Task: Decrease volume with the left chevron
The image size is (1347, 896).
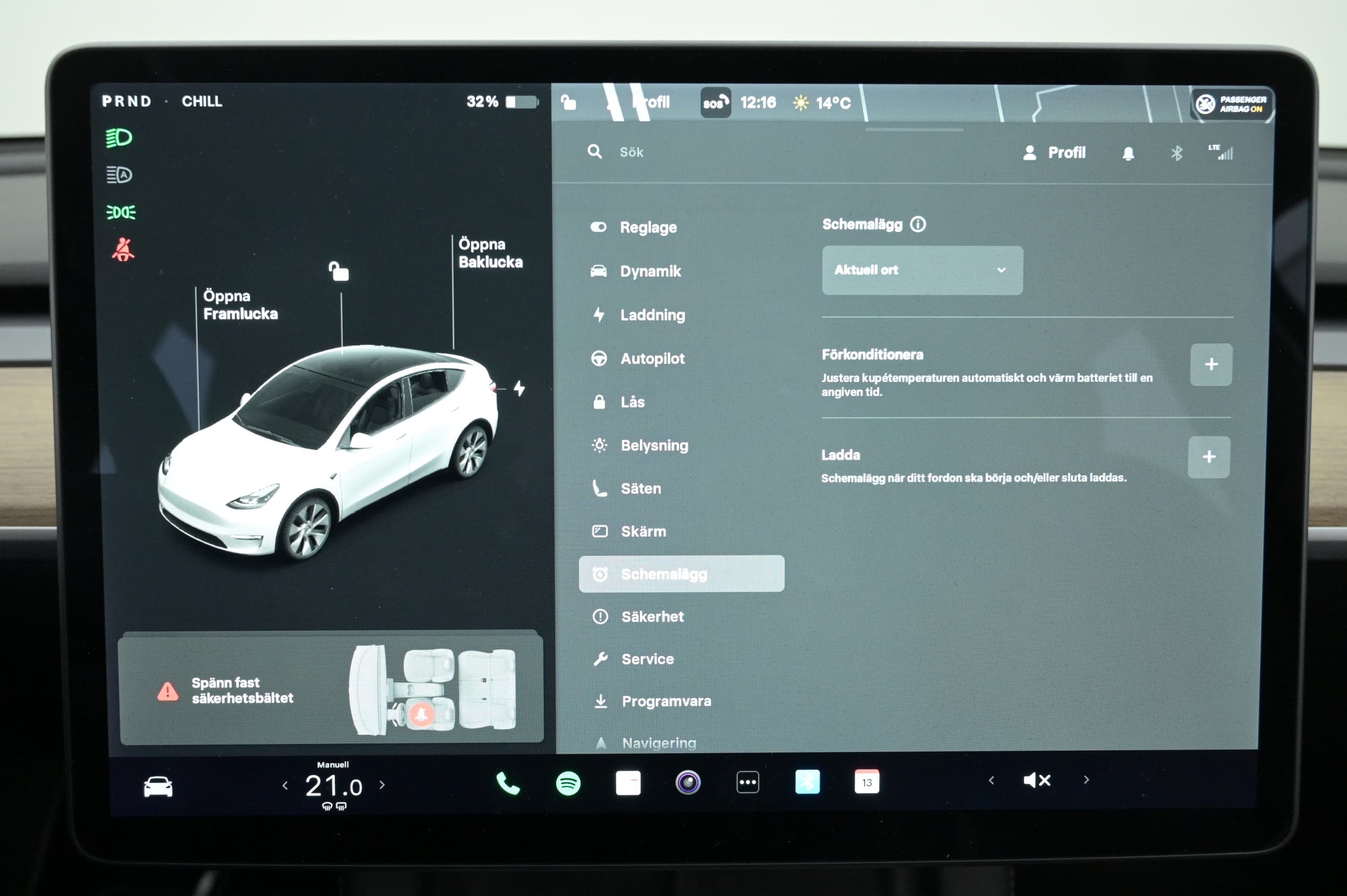Action: [991, 780]
